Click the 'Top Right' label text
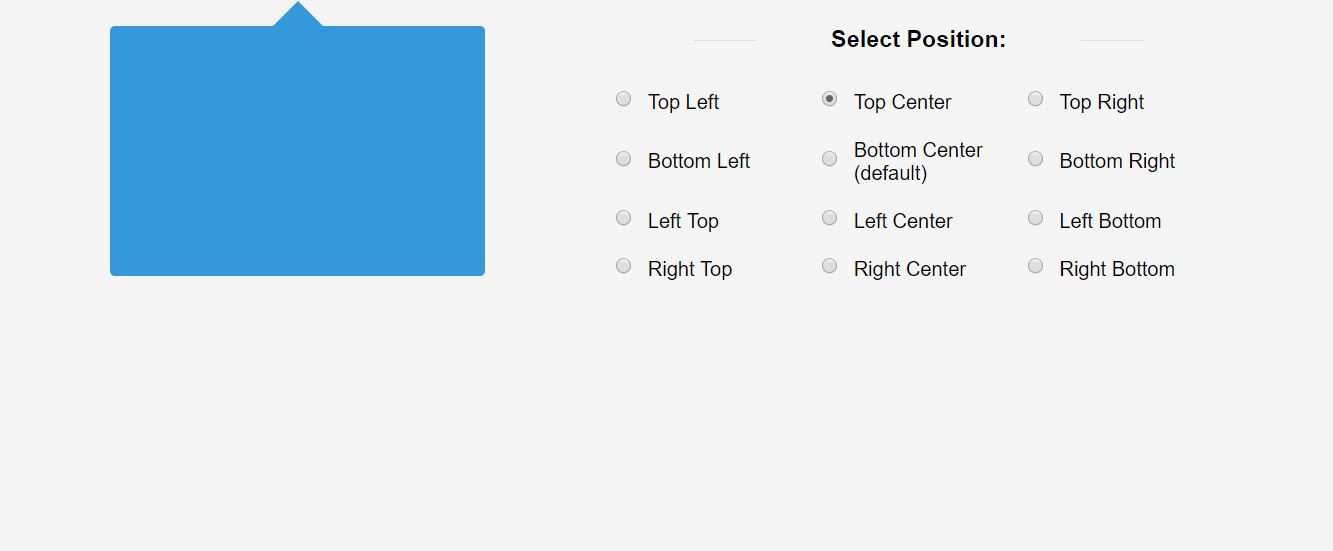 point(1102,103)
